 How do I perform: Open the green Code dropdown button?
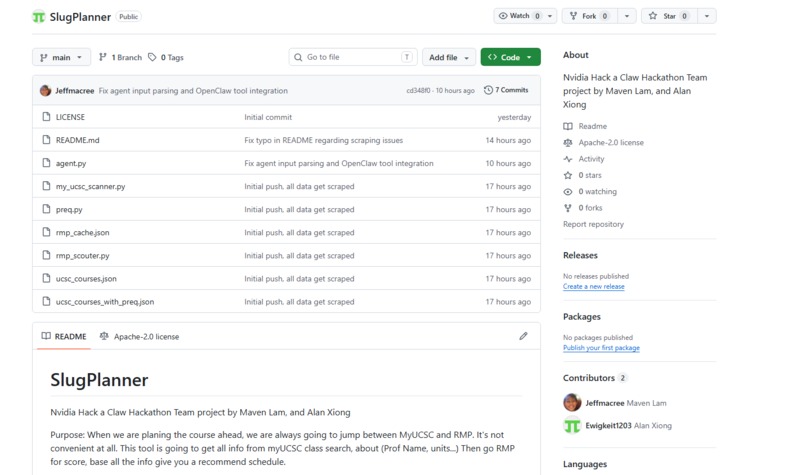[x=510, y=57]
